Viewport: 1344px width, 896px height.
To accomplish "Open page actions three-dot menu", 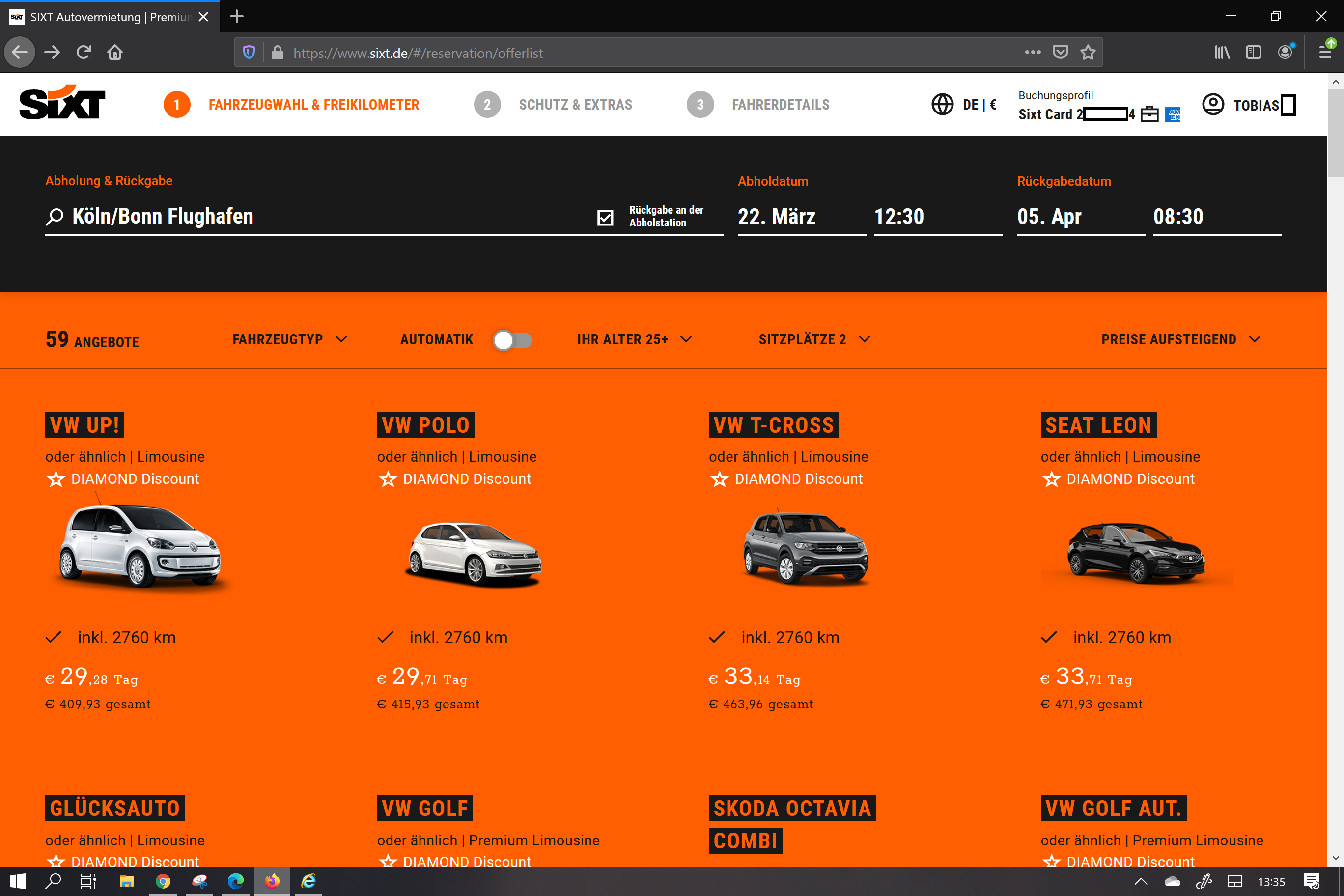I will pyautogui.click(x=1033, y=53).
